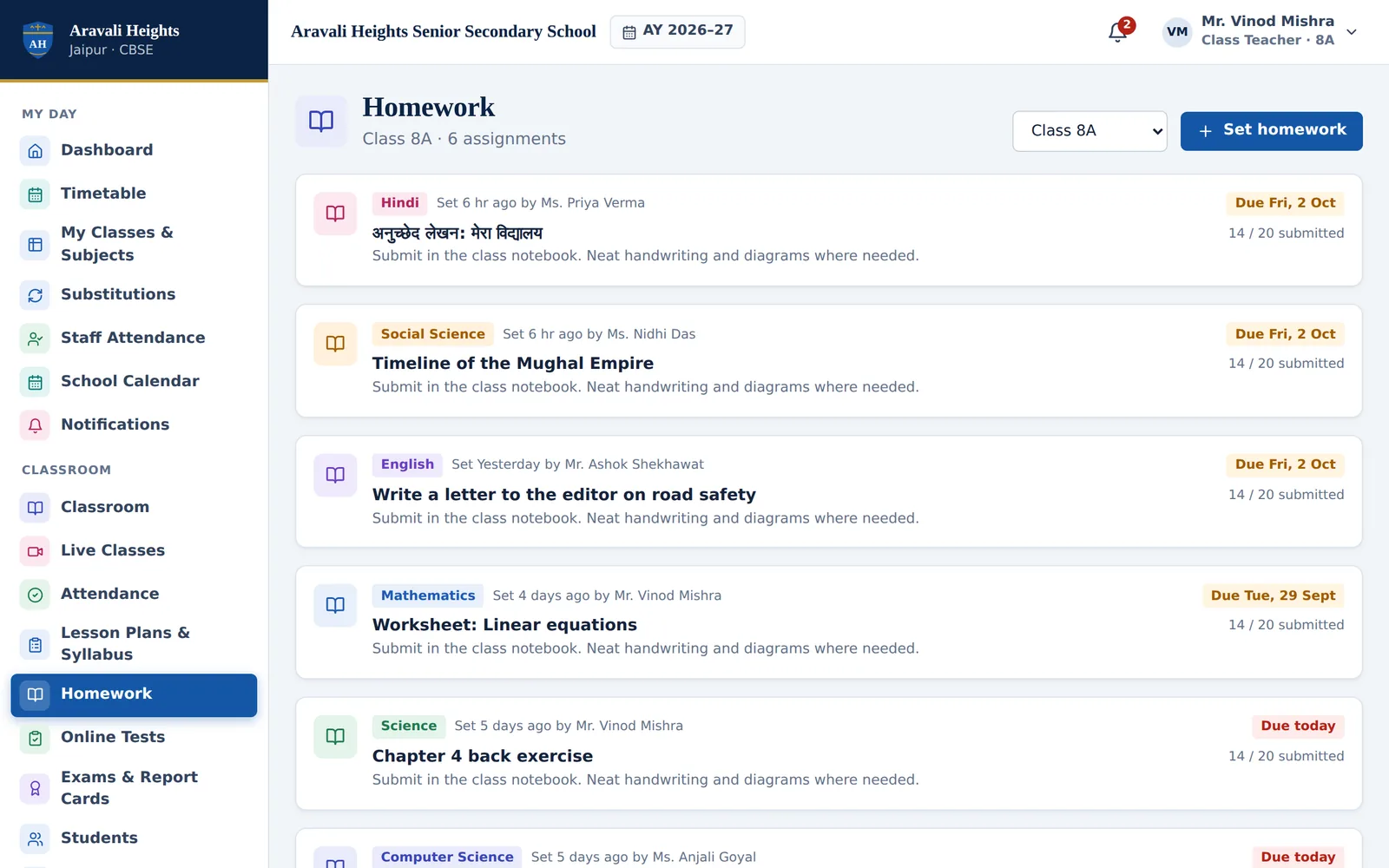
Task: Click the Students people icon
Action: [x=35, y=838]
